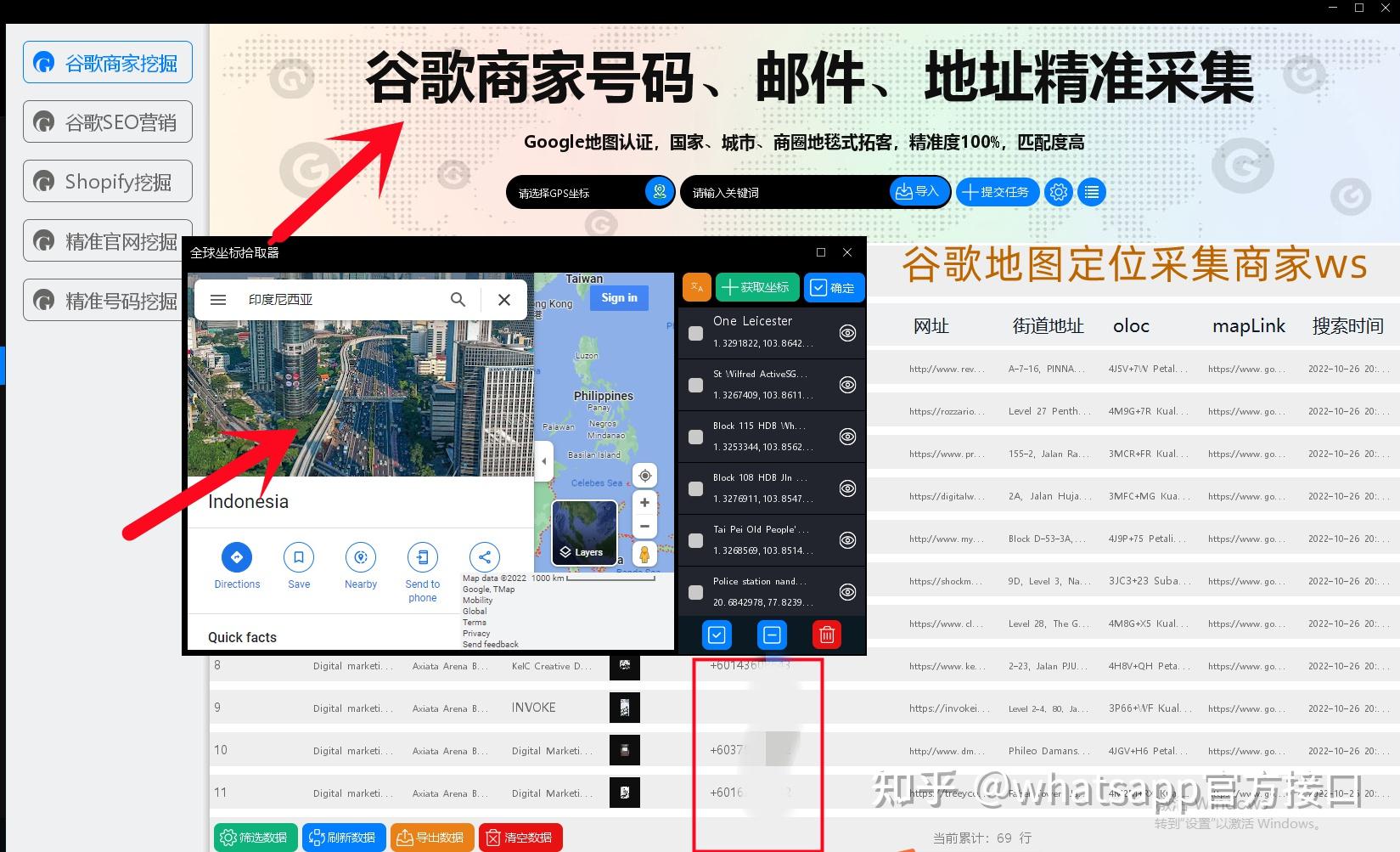This screenshot has height=852, width=1400.
Task: Click the Send feedback link on map
Action: 490,645
